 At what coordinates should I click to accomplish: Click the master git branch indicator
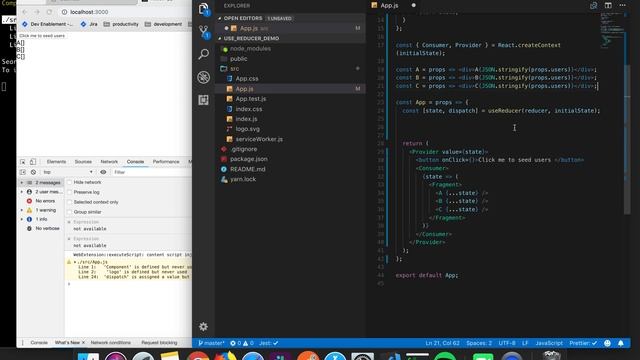(211, 343)
